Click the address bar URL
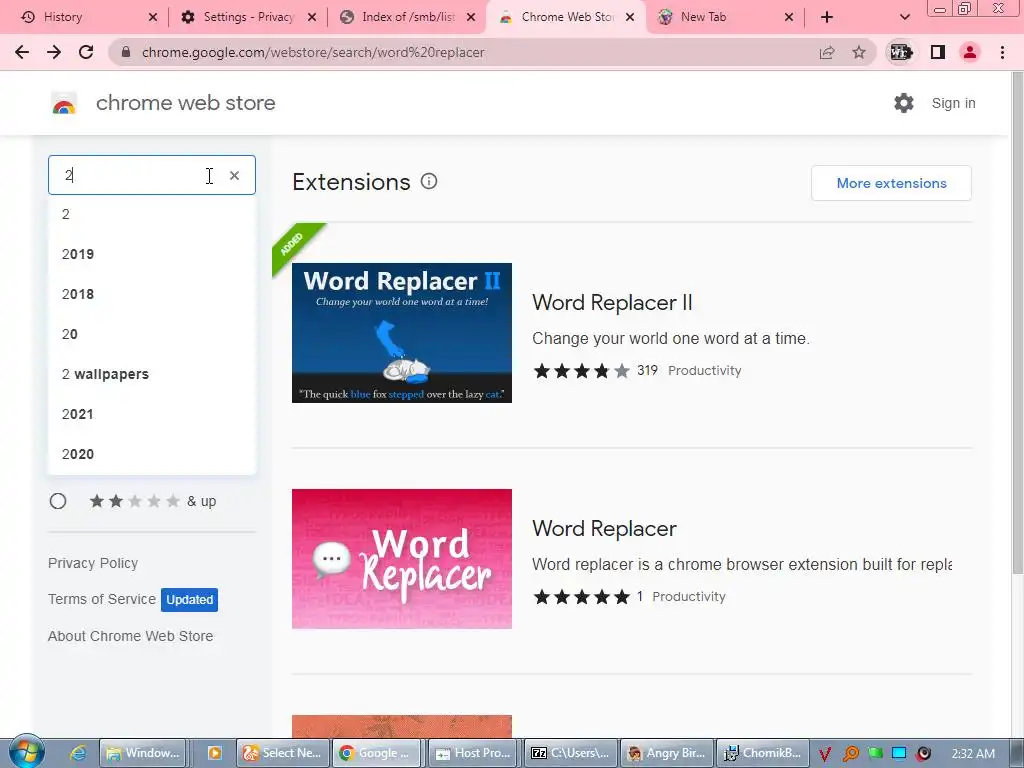Screen dimensions: 1024x768 [x=313, y=52]
